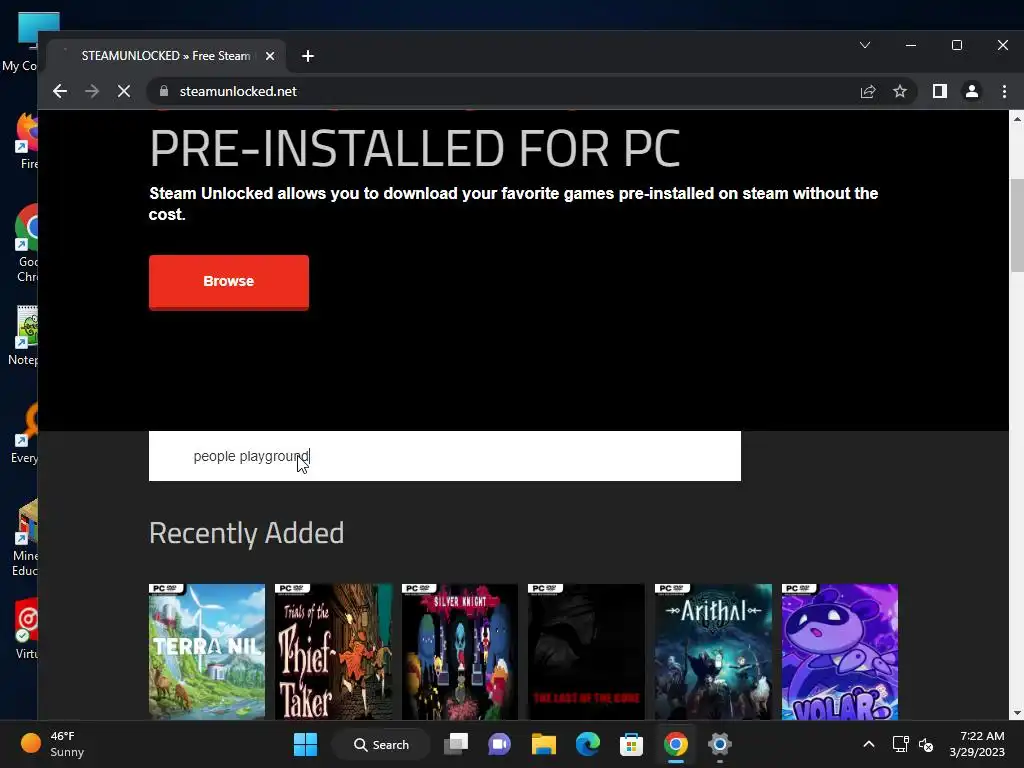Show hidden system tray icons
This screenshot has height=768, width=1024.
point(869,744)
